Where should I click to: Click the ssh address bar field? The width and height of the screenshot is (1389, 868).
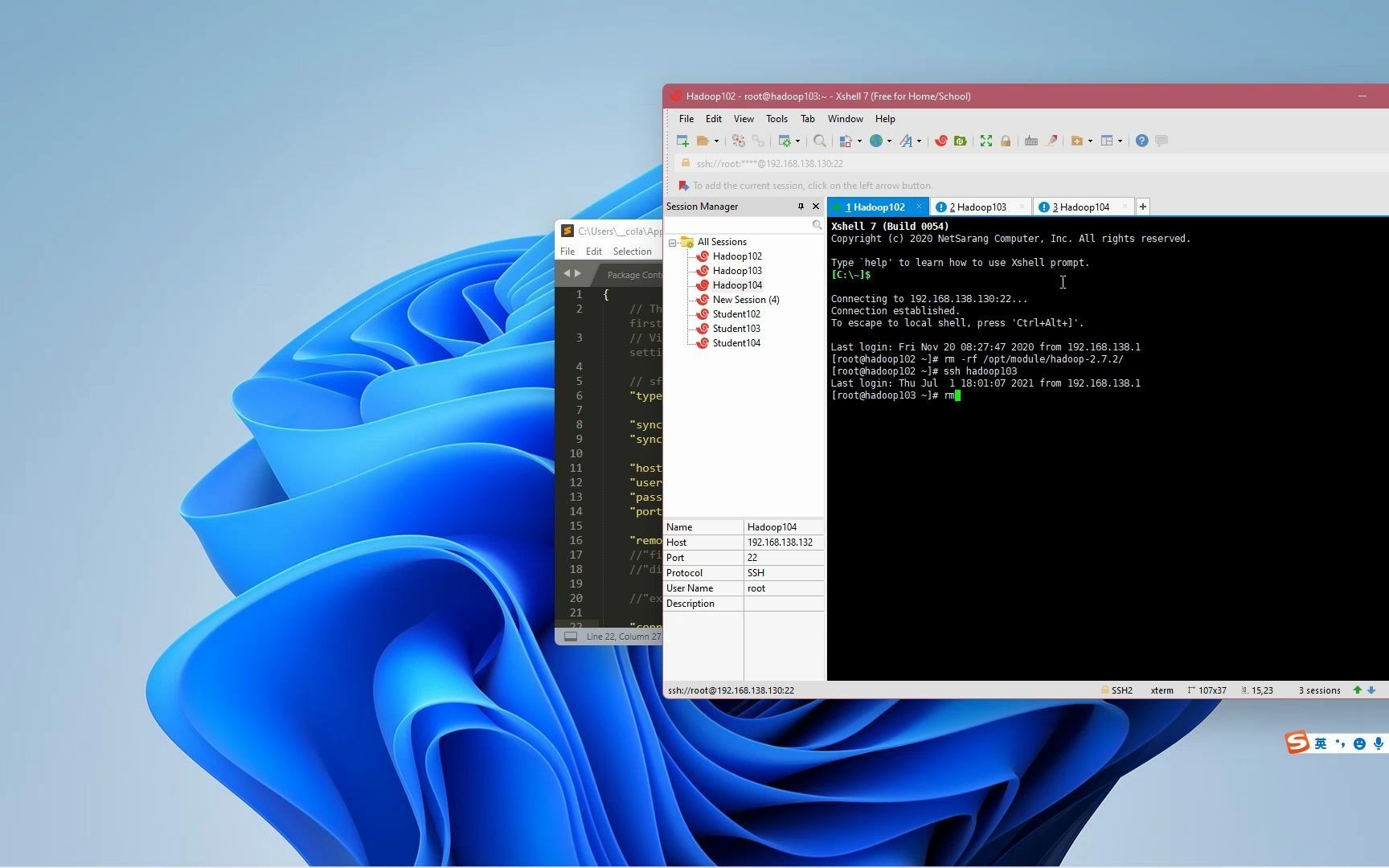[x=1033, y=163]
